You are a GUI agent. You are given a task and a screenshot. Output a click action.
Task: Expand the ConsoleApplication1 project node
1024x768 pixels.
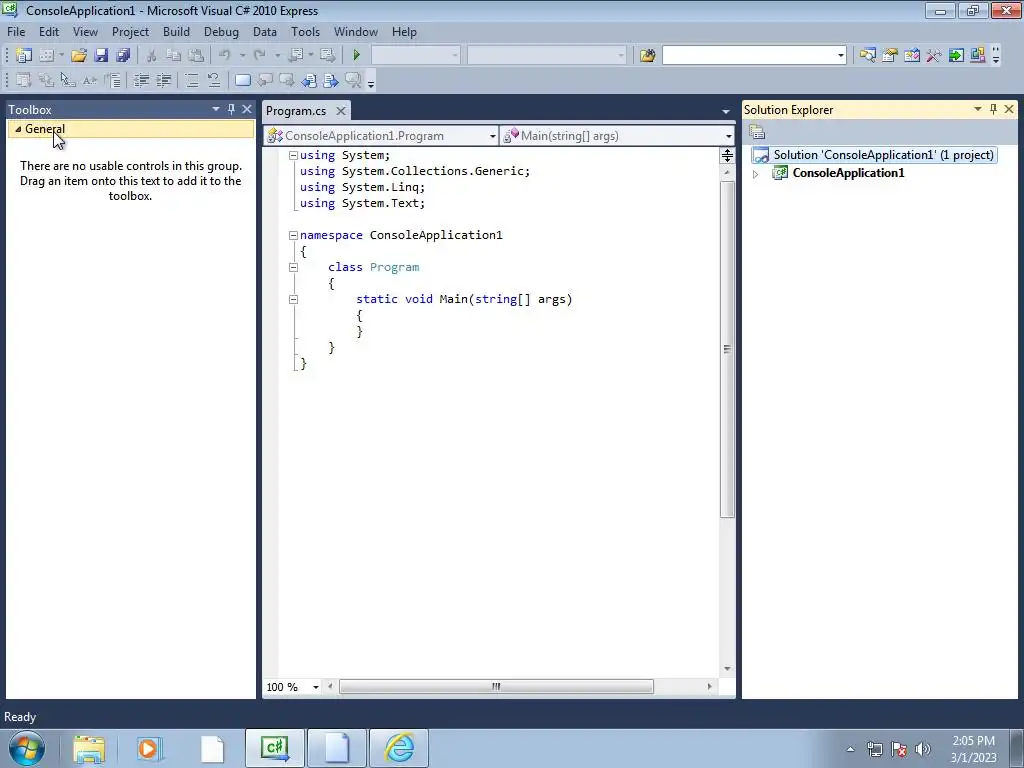(x=756, y=174)
